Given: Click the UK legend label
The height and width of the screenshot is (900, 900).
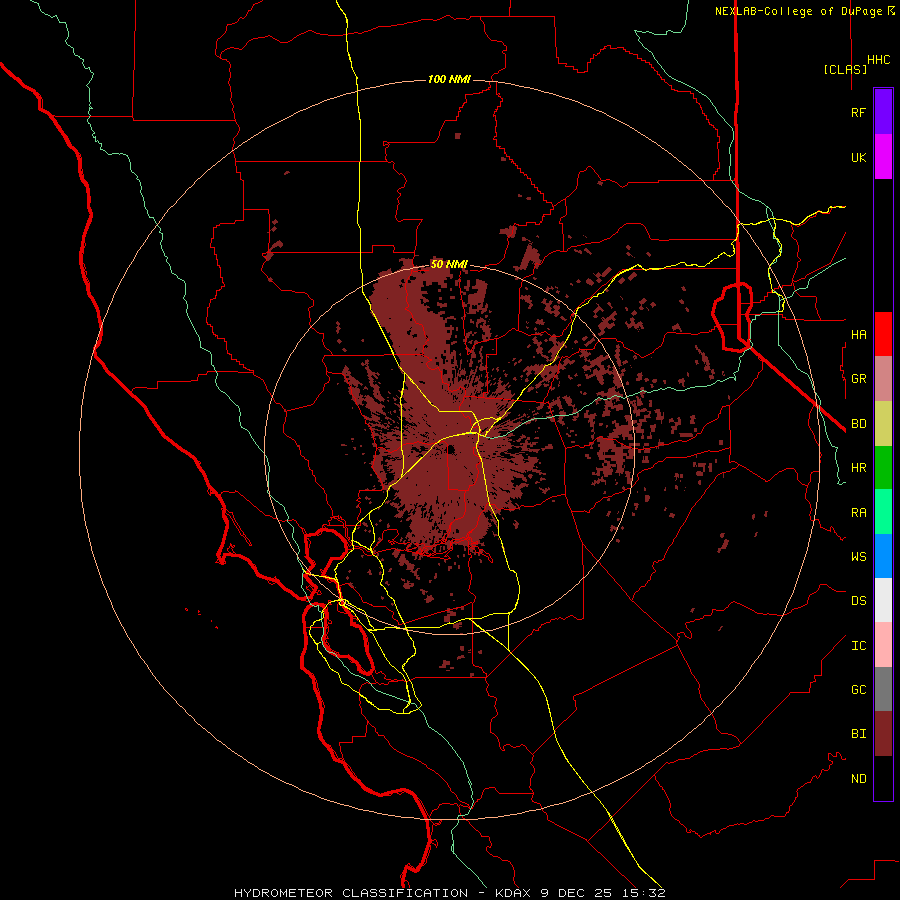Looking at the screenshot, I should [x=858, y=158].
